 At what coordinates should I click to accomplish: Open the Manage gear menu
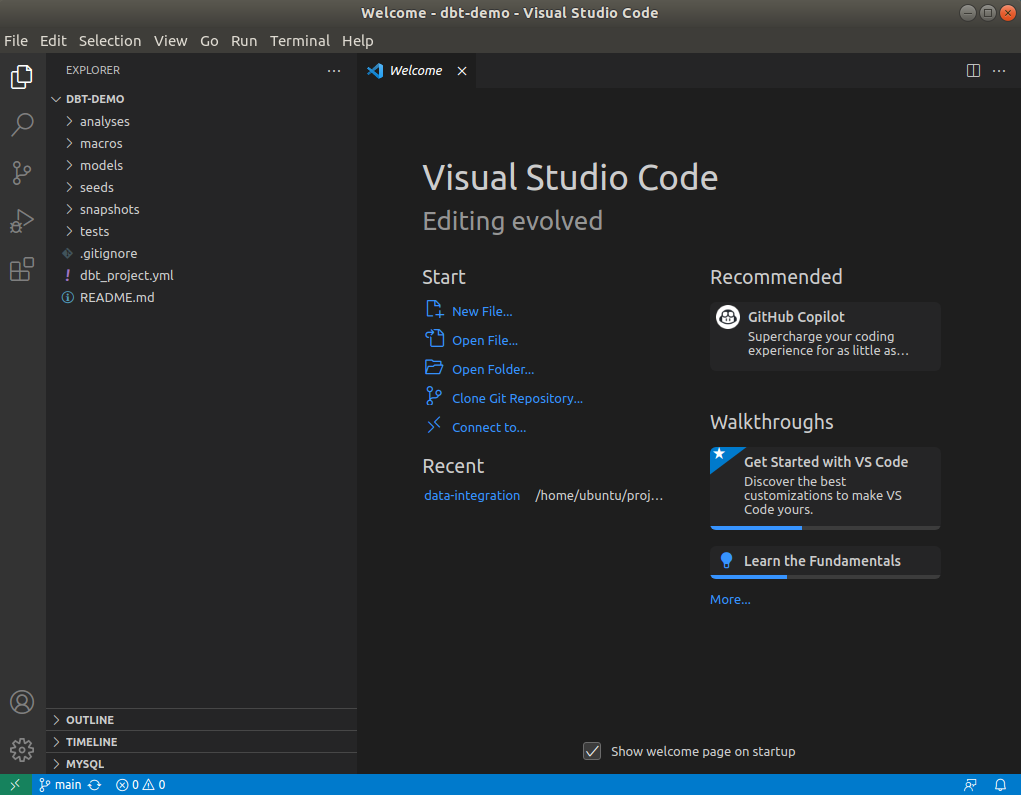22,749
